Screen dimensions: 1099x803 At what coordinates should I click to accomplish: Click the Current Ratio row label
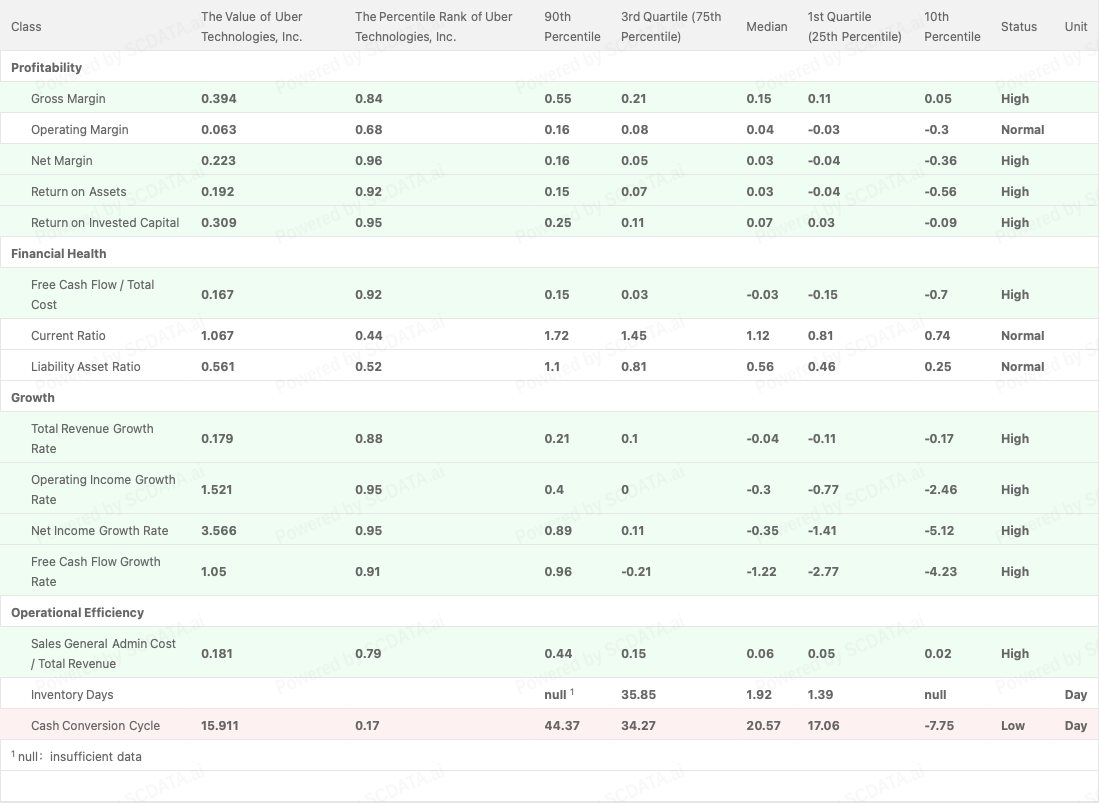coord(68,336)
